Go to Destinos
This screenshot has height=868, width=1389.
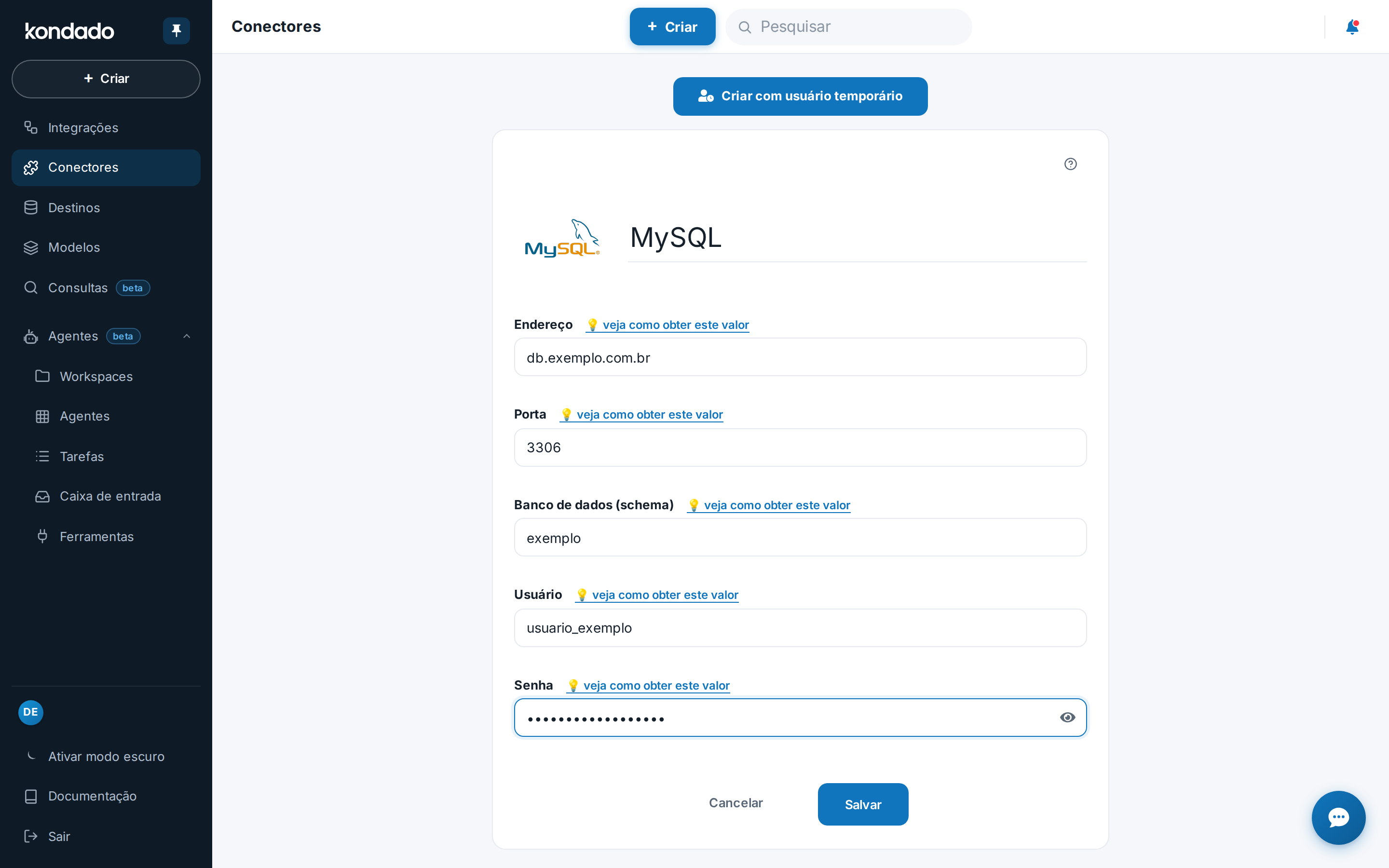(106, 208)
